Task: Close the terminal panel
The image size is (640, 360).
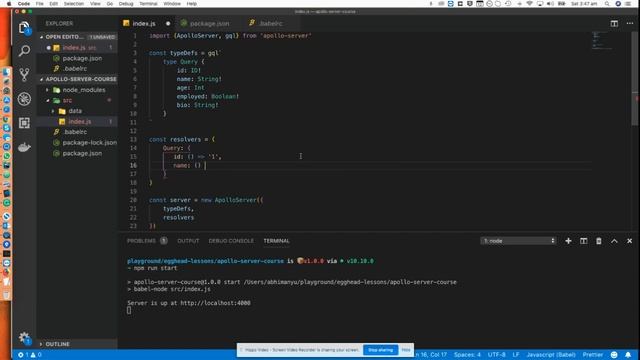Action: [x=629, y=241]
